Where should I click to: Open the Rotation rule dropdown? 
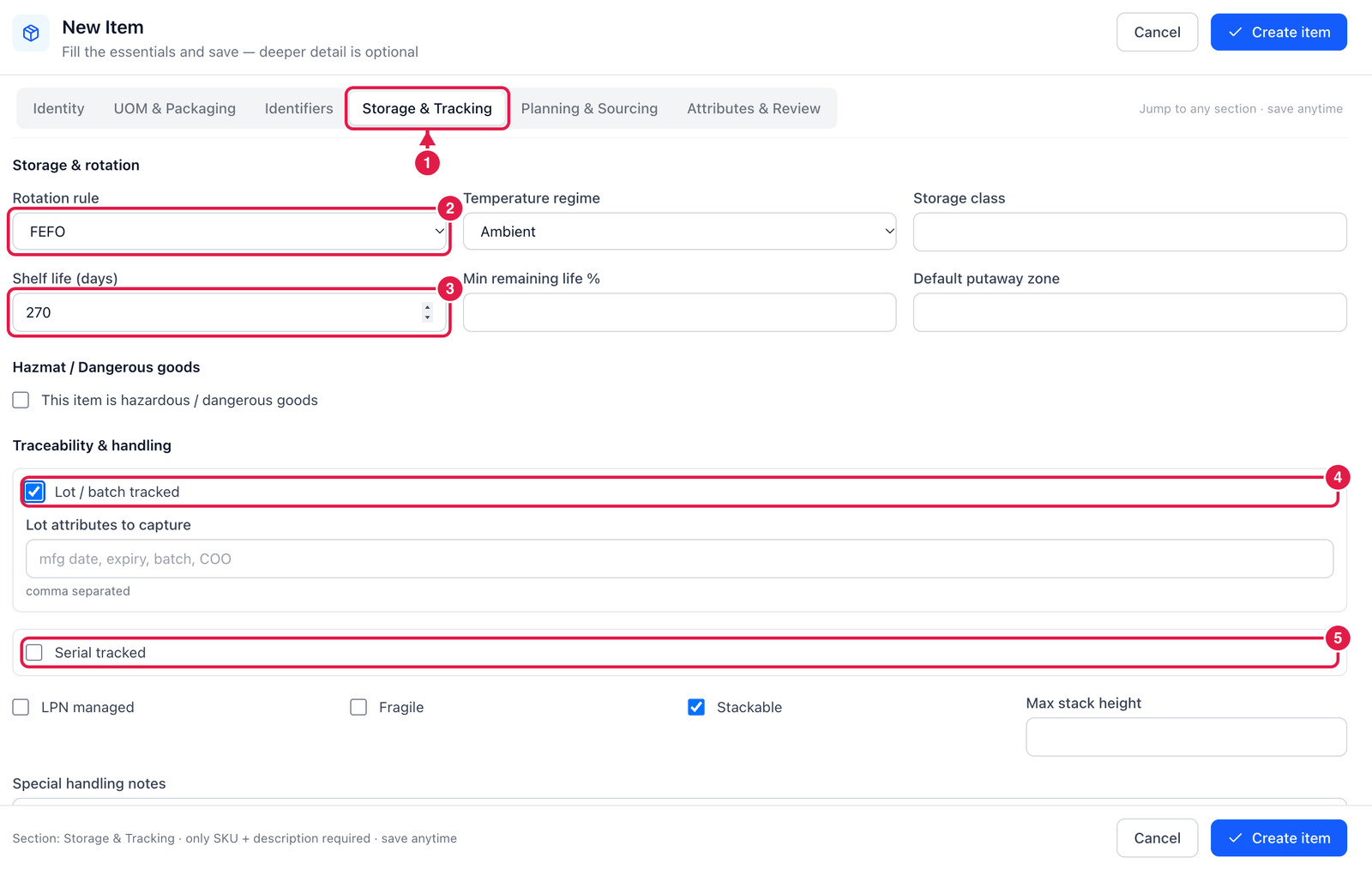point(230,232)
